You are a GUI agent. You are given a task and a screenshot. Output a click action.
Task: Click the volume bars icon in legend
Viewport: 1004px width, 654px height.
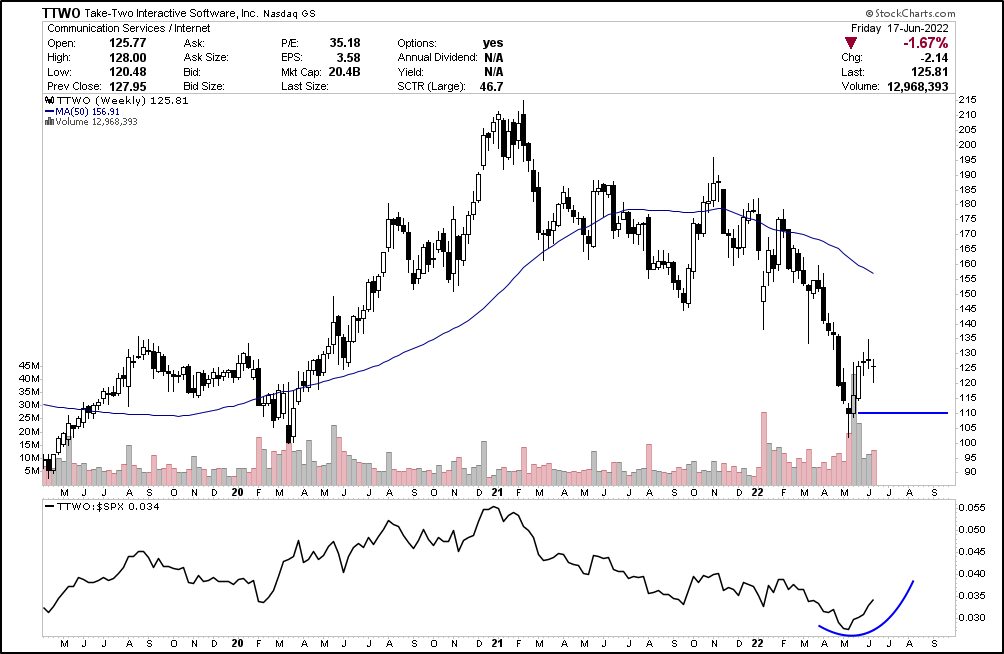[49, 122]
